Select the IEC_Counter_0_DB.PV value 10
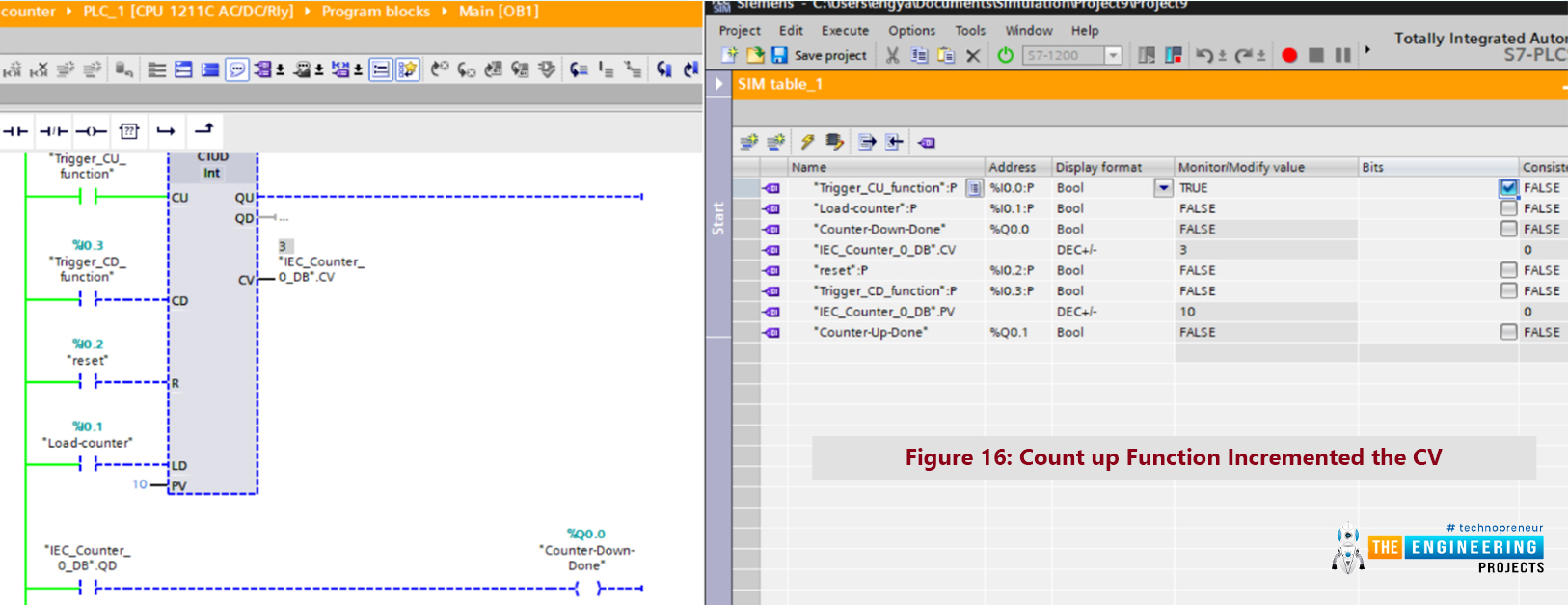 pyautogui.click(x=1266, y=312)
